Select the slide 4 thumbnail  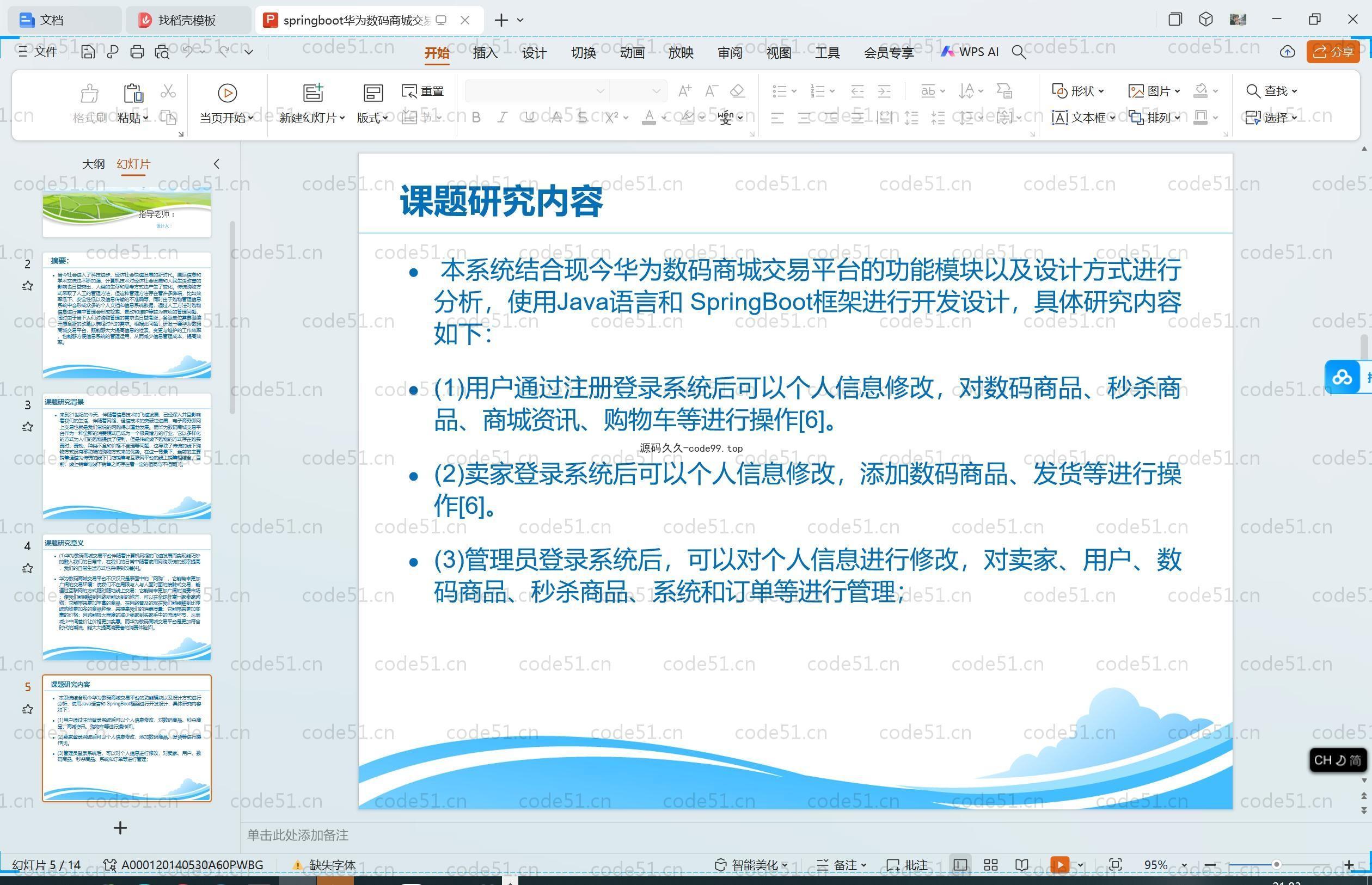(126, 597)
